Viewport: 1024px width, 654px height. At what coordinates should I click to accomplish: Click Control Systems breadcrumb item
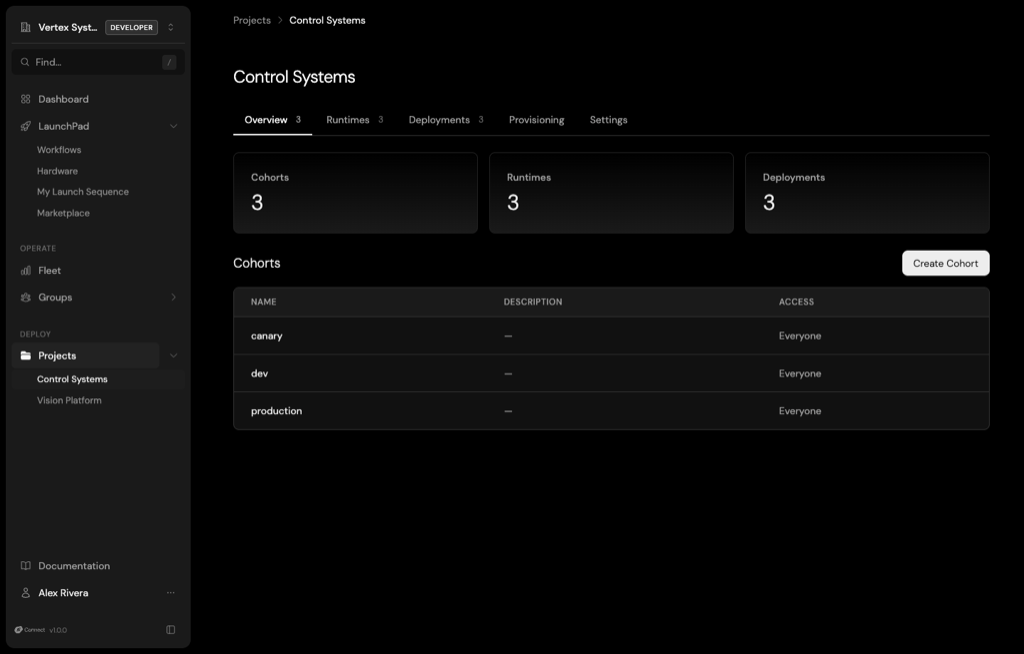pyautogui.click(x=327, y=20)
